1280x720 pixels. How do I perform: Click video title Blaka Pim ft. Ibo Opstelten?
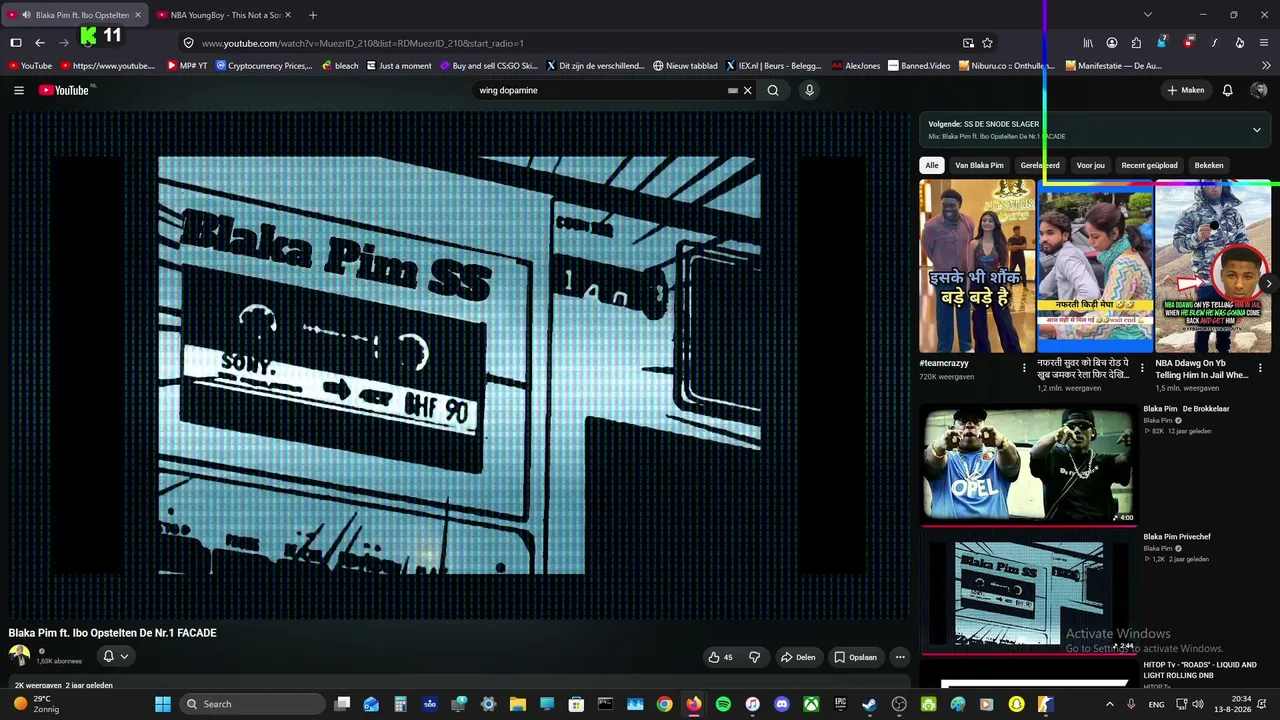pyautogui.click(x=112, y=633)
